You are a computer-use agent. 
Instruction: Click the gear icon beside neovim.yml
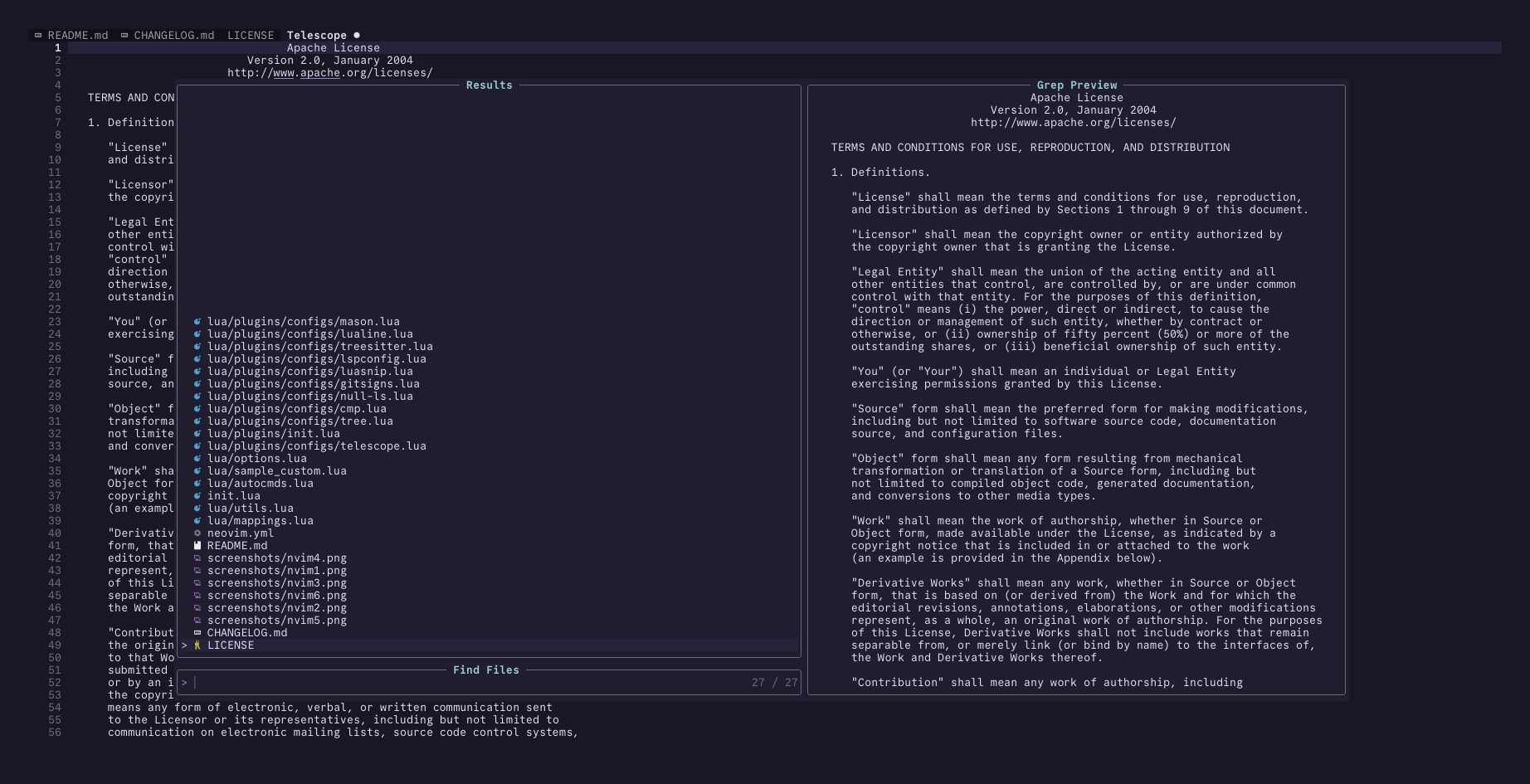point(197,533)
